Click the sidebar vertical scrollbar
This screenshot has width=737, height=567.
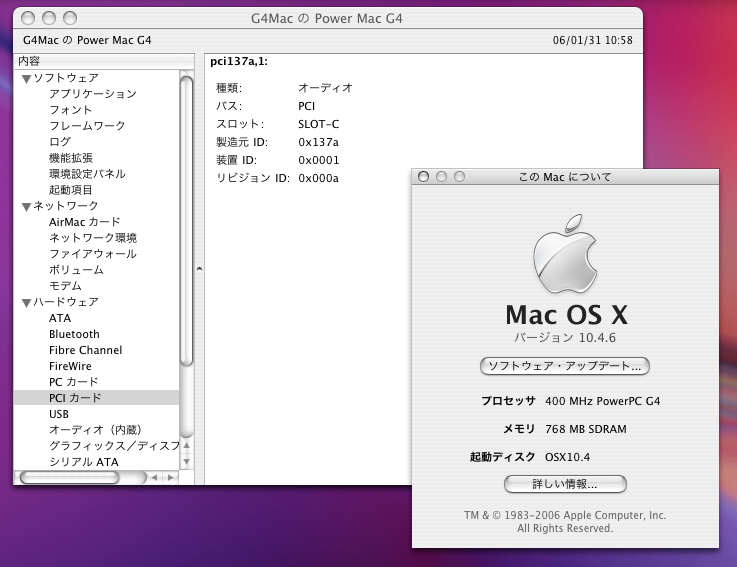tap(186, 220)
